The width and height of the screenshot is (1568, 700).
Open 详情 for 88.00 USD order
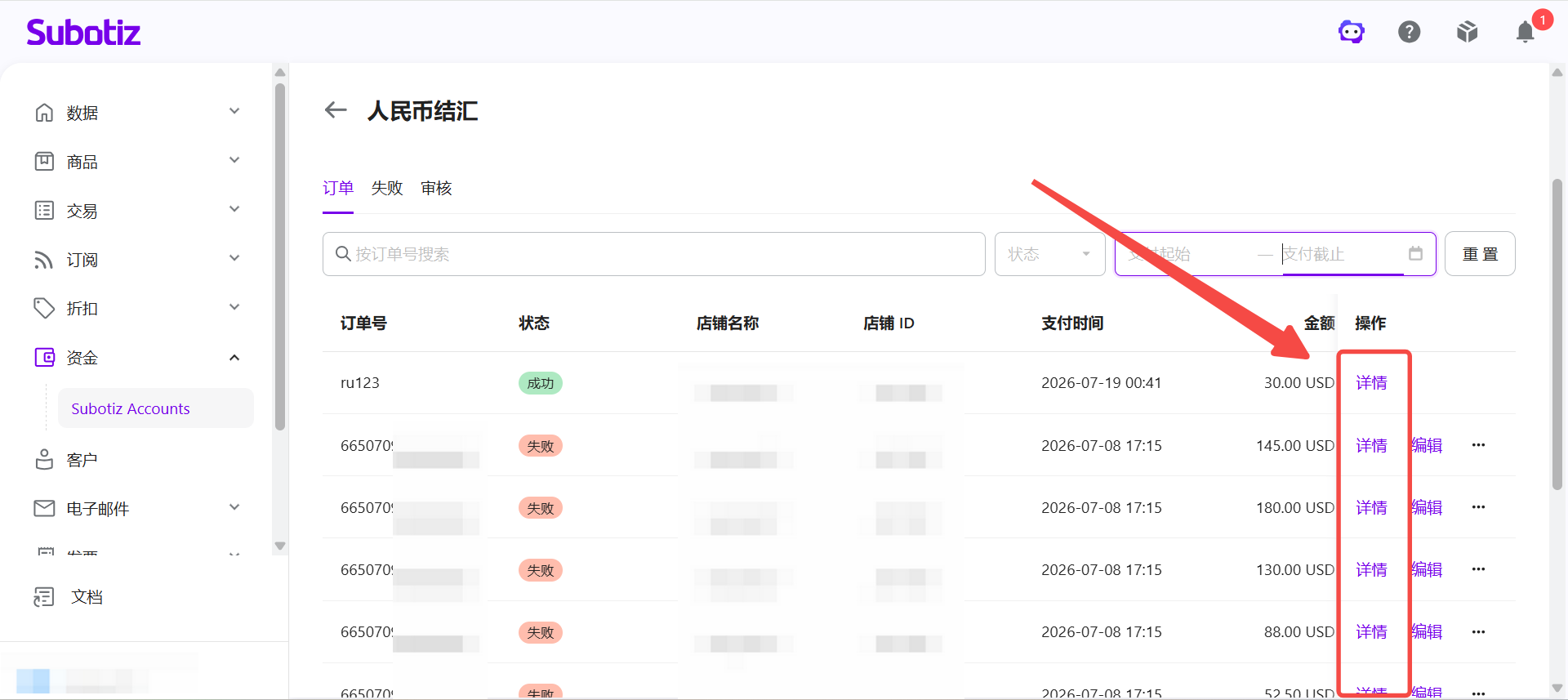(x=1371, y=631)
